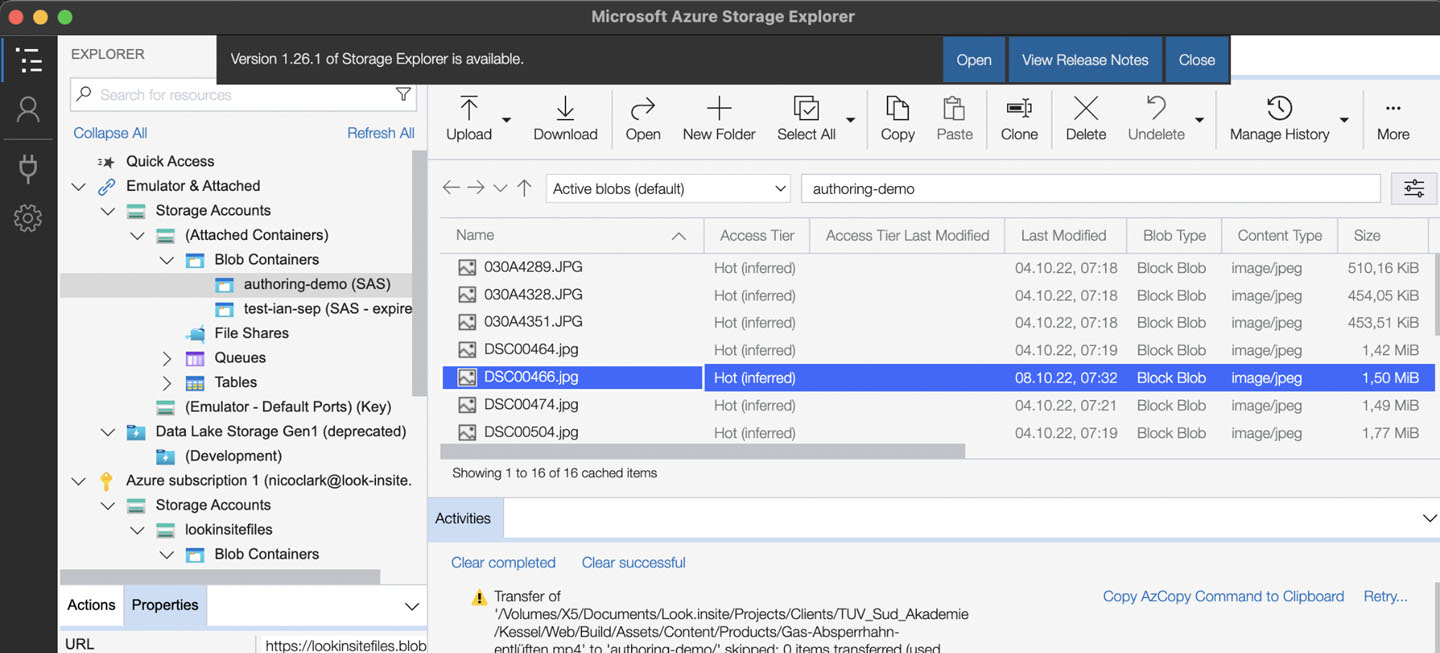The width and height of the screenshot is (1440, 653).
Task: Click the image icon of 030A4289.JPG
Action: coord(467,267)
